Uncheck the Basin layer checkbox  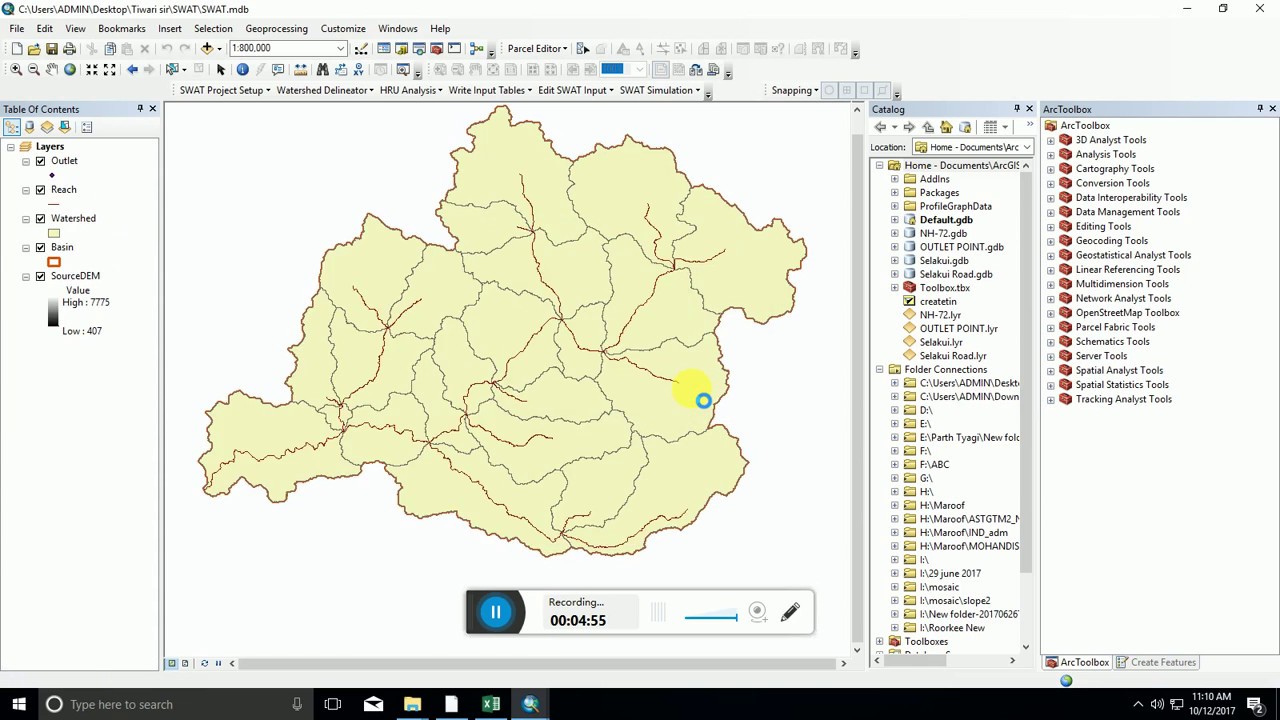pyautogui.click(x=40, y=248)
